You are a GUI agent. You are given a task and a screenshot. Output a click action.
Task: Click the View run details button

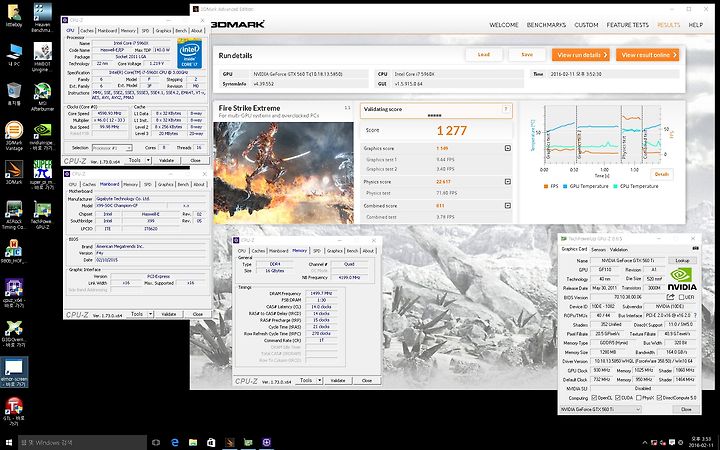[581, 55]
